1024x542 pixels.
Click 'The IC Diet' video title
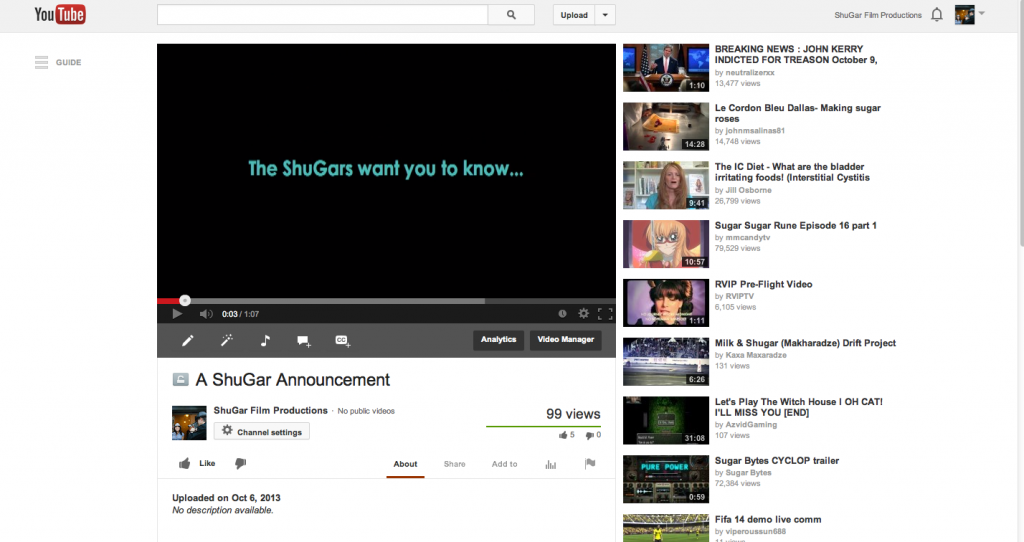pos(792,172)
